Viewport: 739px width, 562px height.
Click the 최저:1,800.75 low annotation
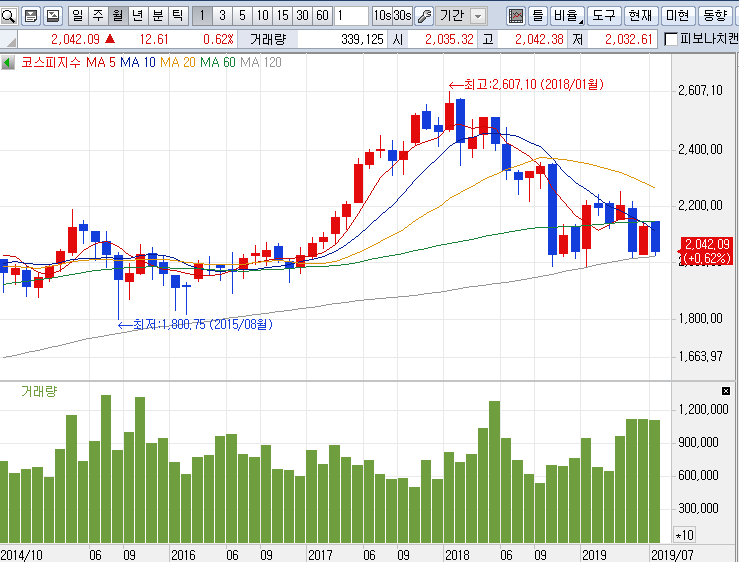195,324
